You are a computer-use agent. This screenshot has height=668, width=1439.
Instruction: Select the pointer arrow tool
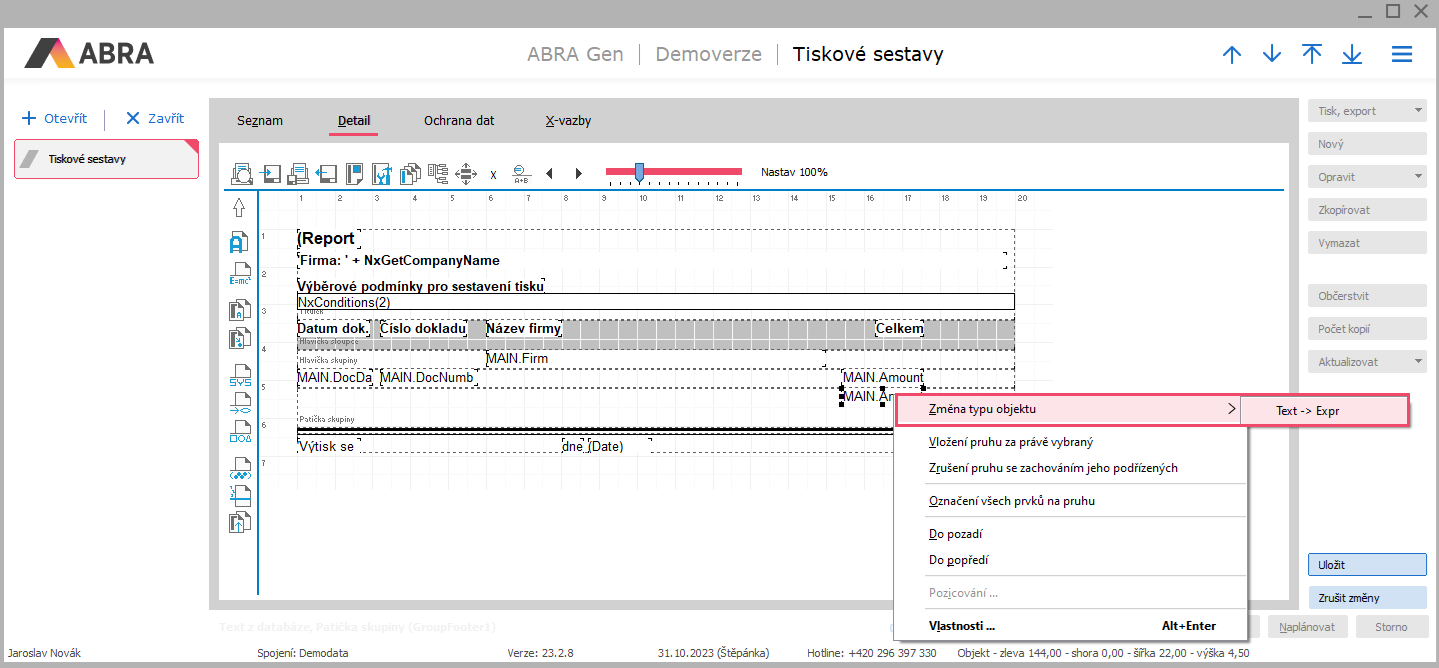[x=239, y=208]
